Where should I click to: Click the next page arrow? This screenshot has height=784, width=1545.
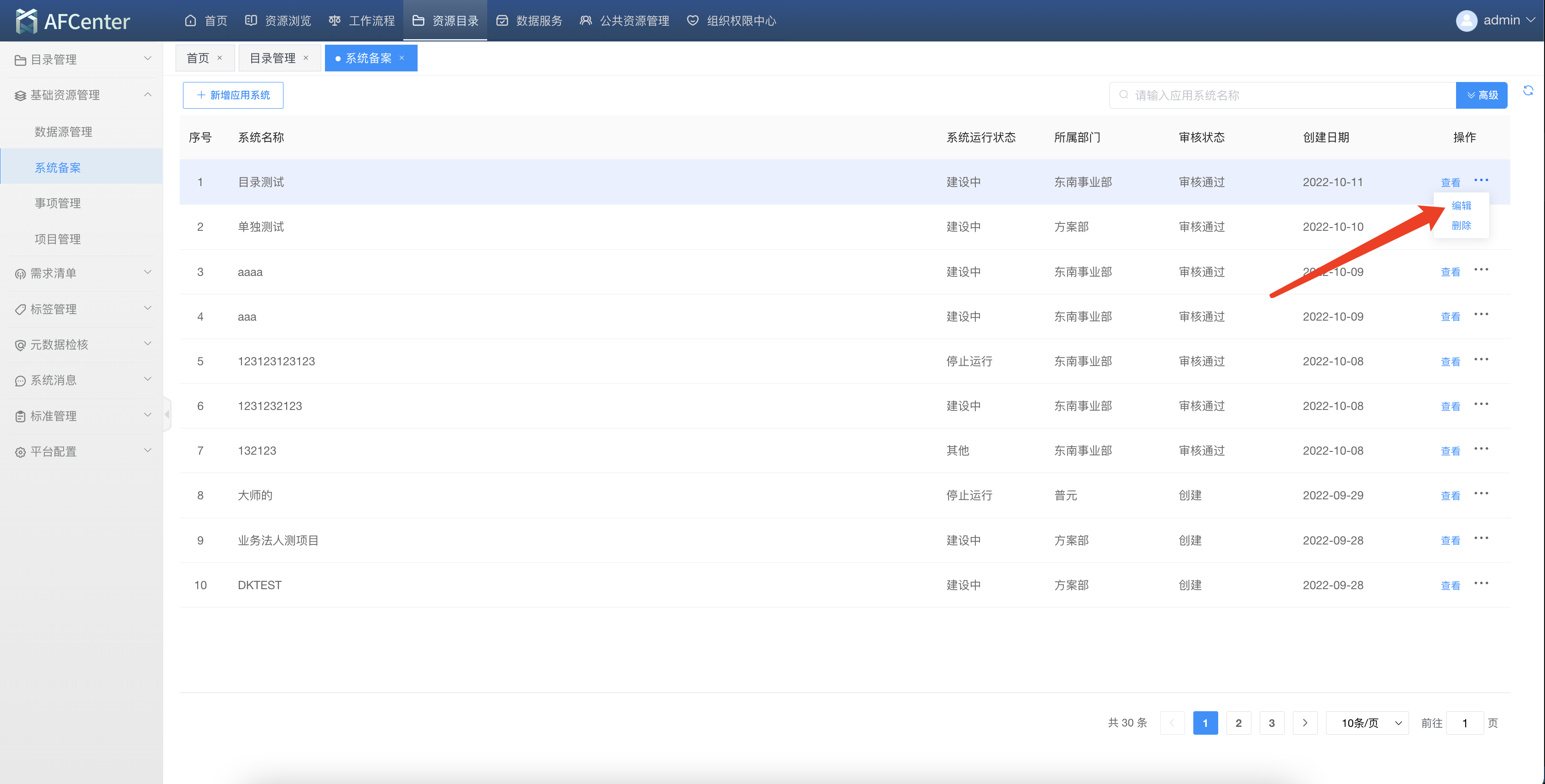tap(1304, 723)
